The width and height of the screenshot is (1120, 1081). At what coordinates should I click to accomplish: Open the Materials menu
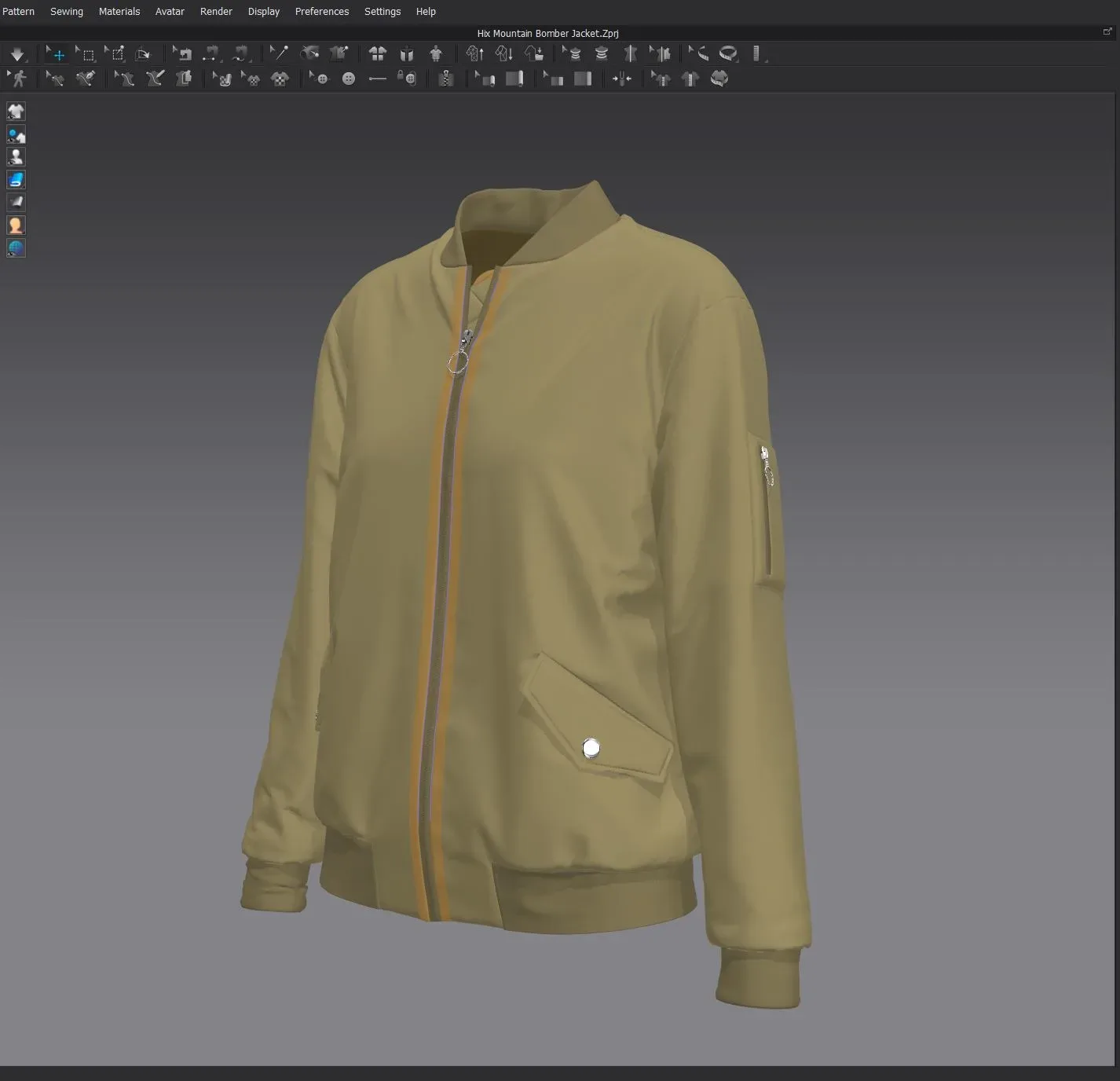click(119, 12)
